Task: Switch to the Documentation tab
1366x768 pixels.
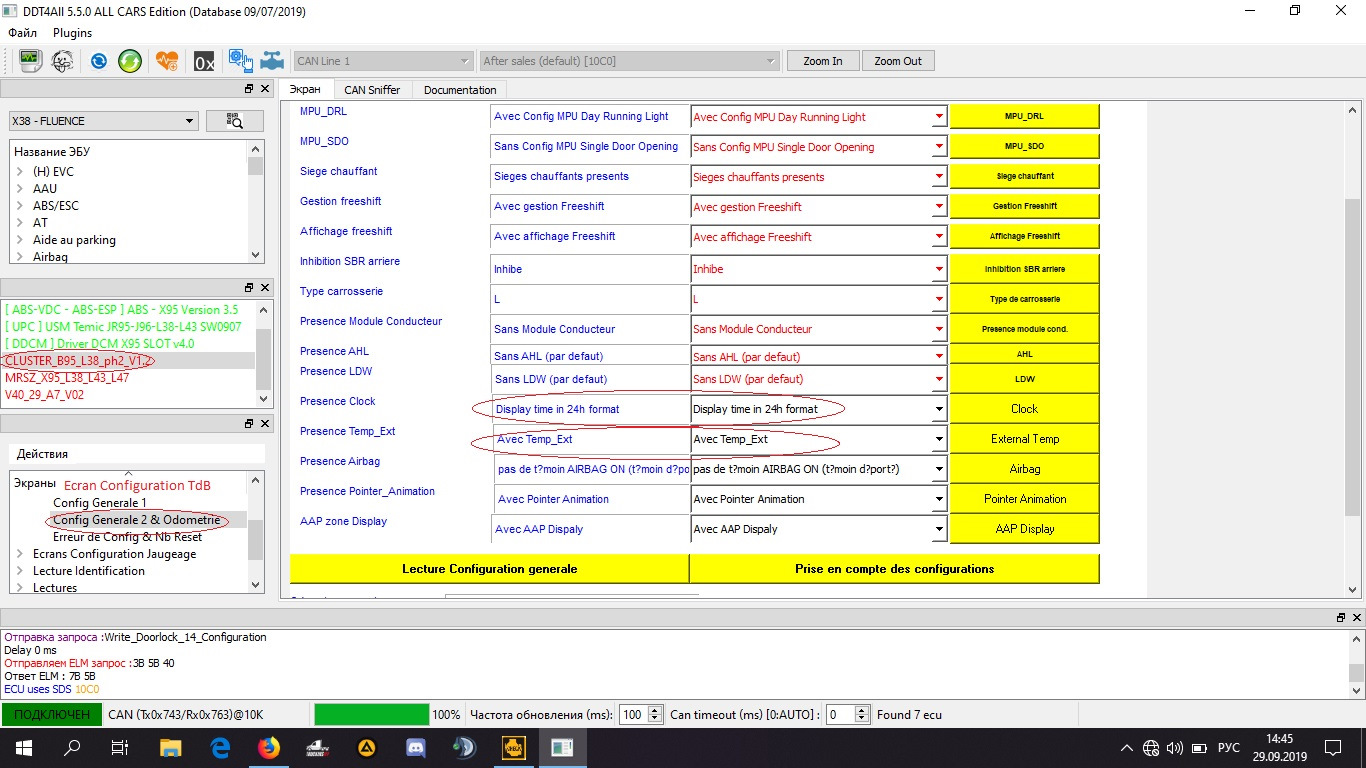Action: coord(460,90)
